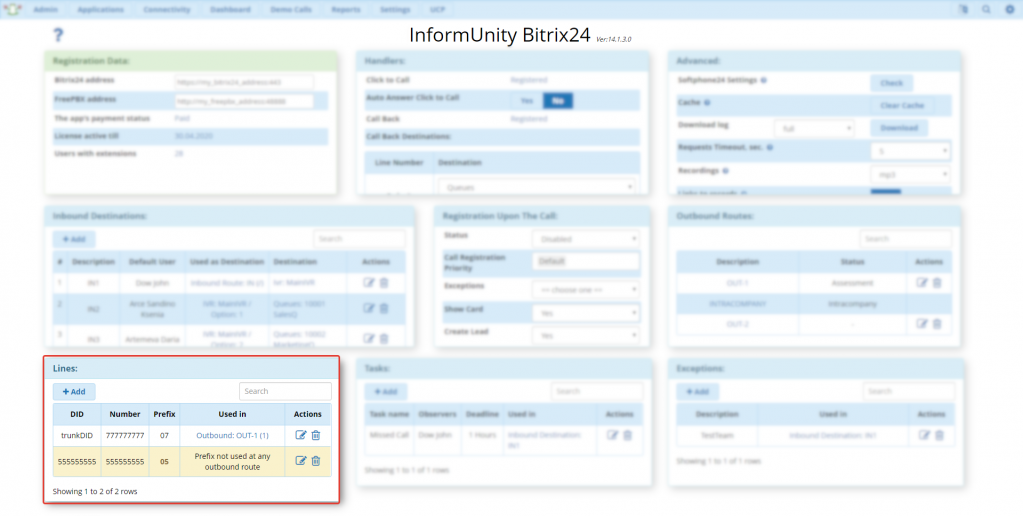Click the Softphone24 Settings info icon

pyautogui.click(x=763, y=80)
